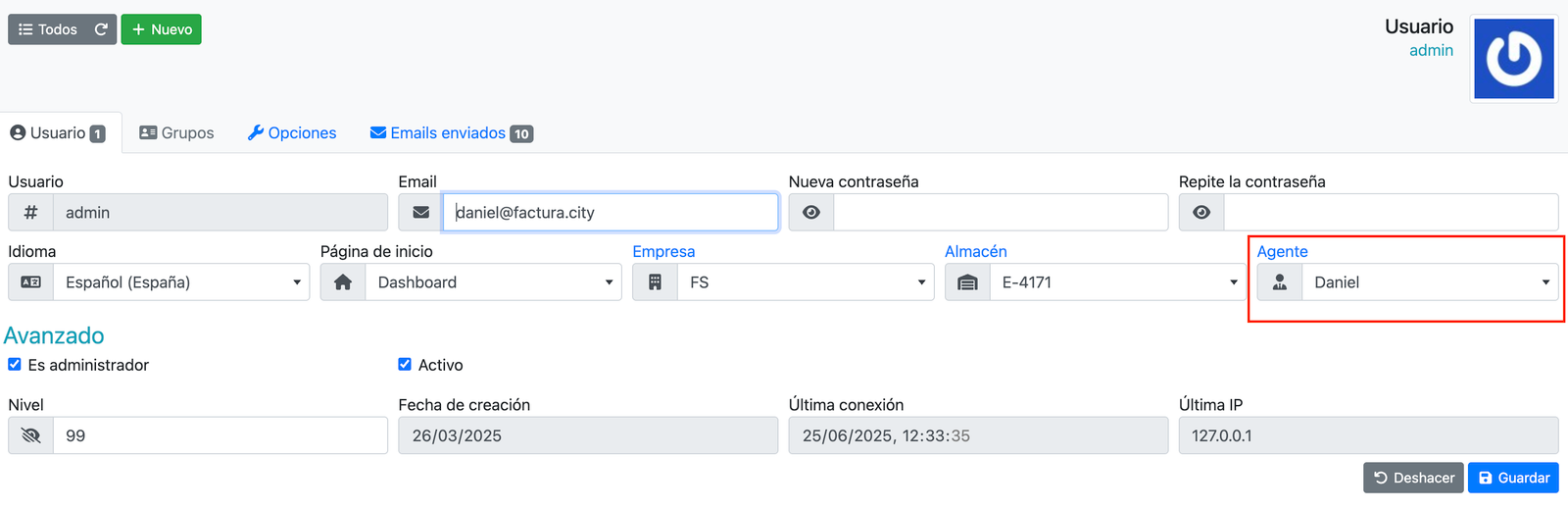This screenshot has width=1568, height=509.
Task: Undo changes with Deshacer button
Action: [1413, 478]
